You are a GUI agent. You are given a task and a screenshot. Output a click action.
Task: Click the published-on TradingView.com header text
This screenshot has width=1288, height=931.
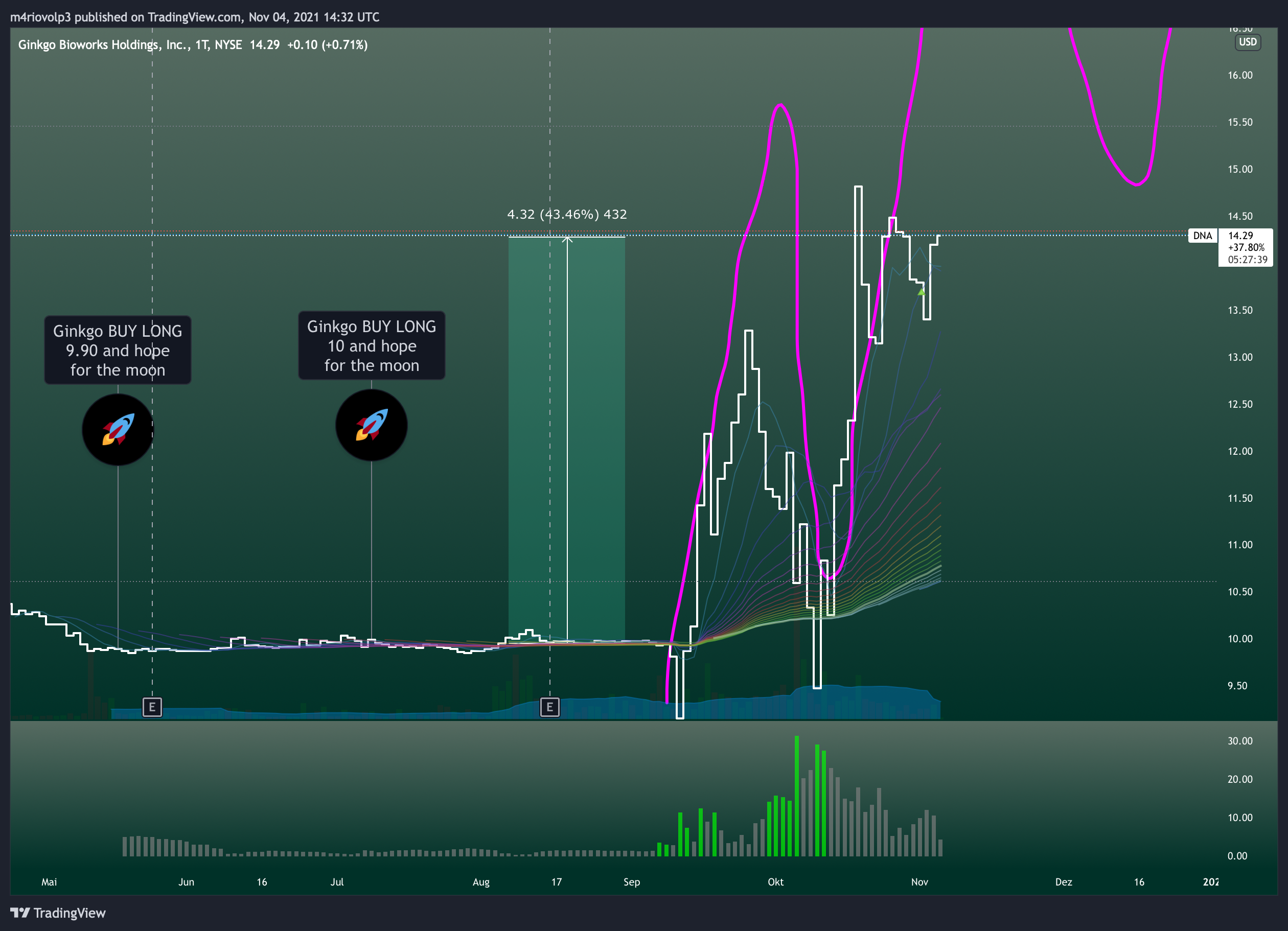click(195, 17)
